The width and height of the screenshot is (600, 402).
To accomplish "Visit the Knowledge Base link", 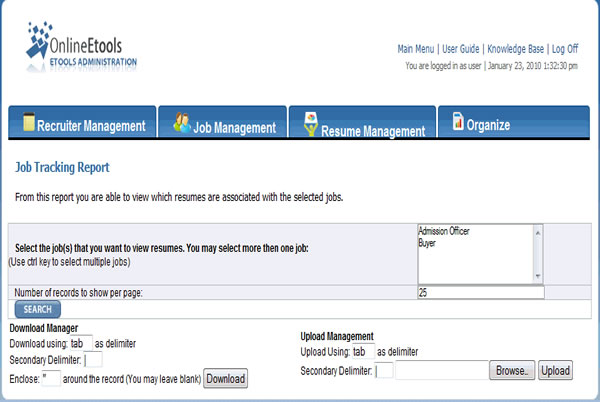I will (x=515, y=48).
